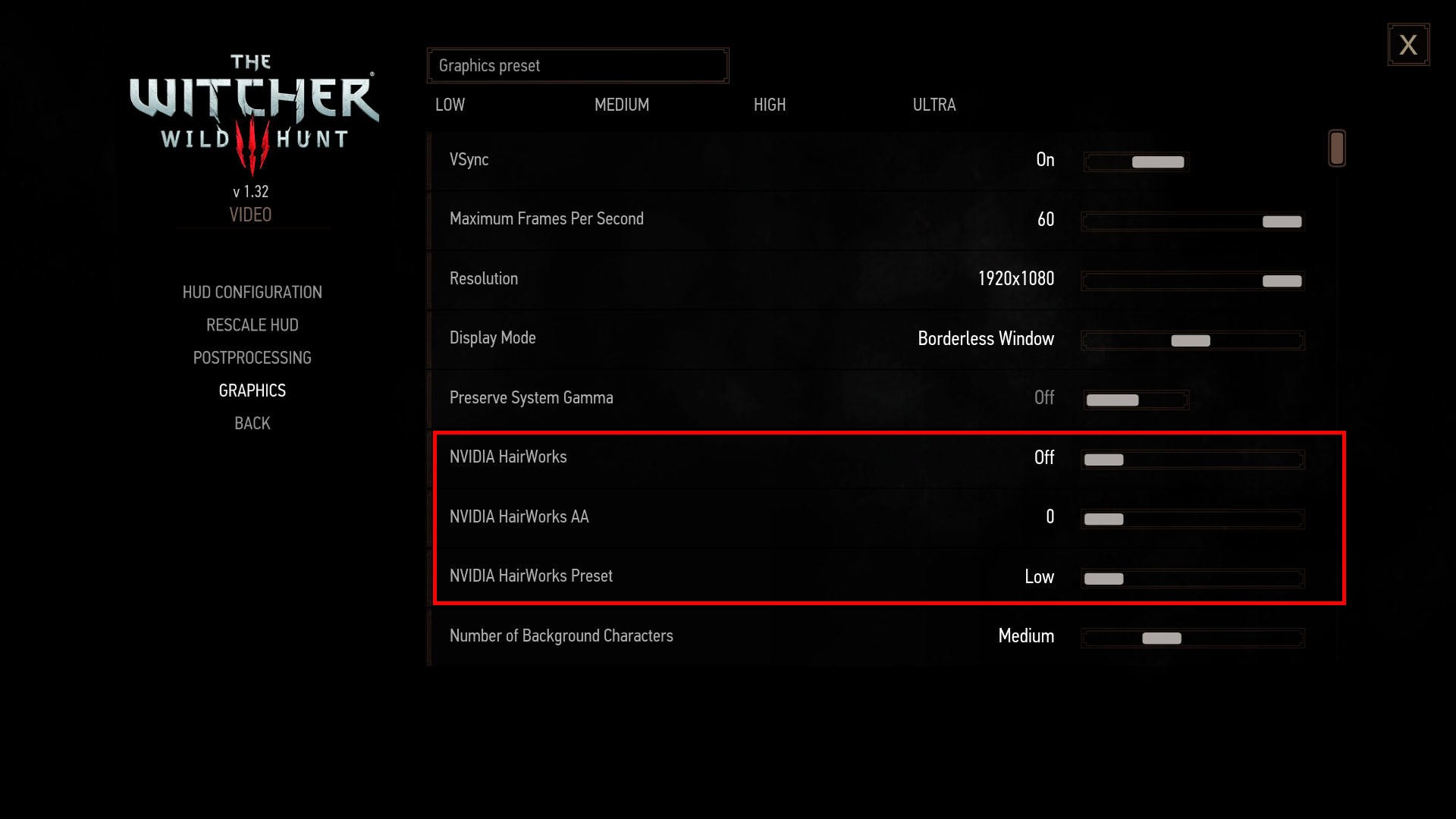Select the ULTRA graphics preset
The image size is (1456, 819).
point(933,104)
